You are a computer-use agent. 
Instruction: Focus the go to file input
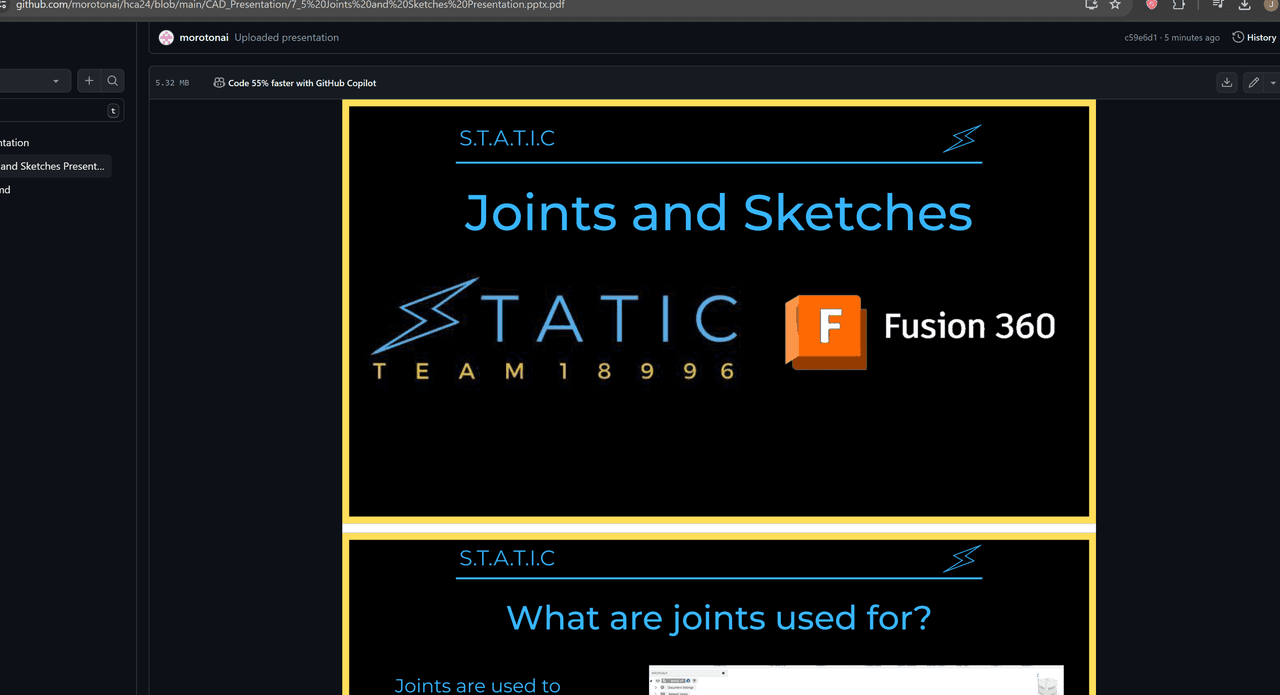click(50, 111)
